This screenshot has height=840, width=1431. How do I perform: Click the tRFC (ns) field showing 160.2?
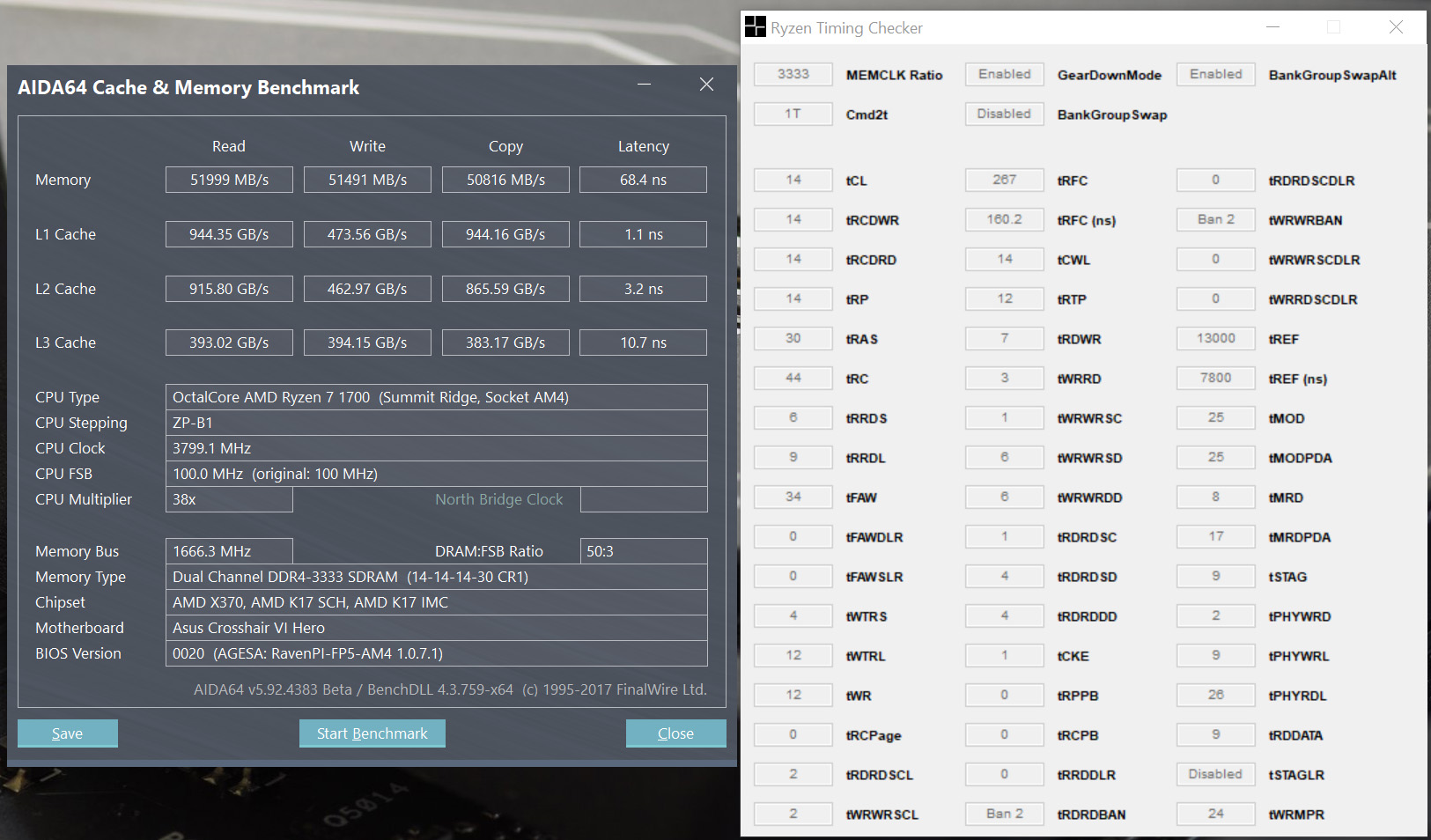click(1005, 219)
